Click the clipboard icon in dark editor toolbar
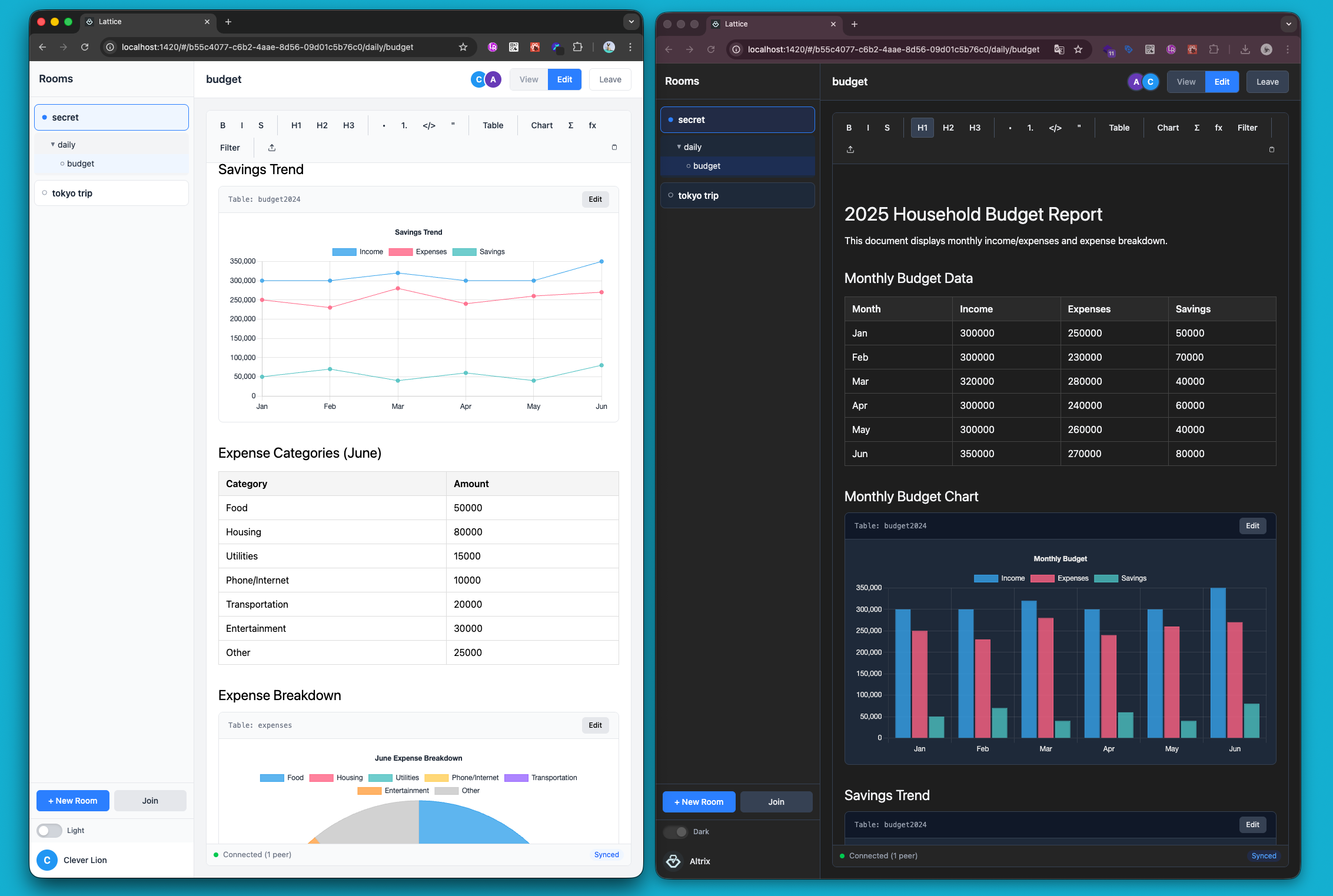The image size is (1333, 896). click(1271, 149)
